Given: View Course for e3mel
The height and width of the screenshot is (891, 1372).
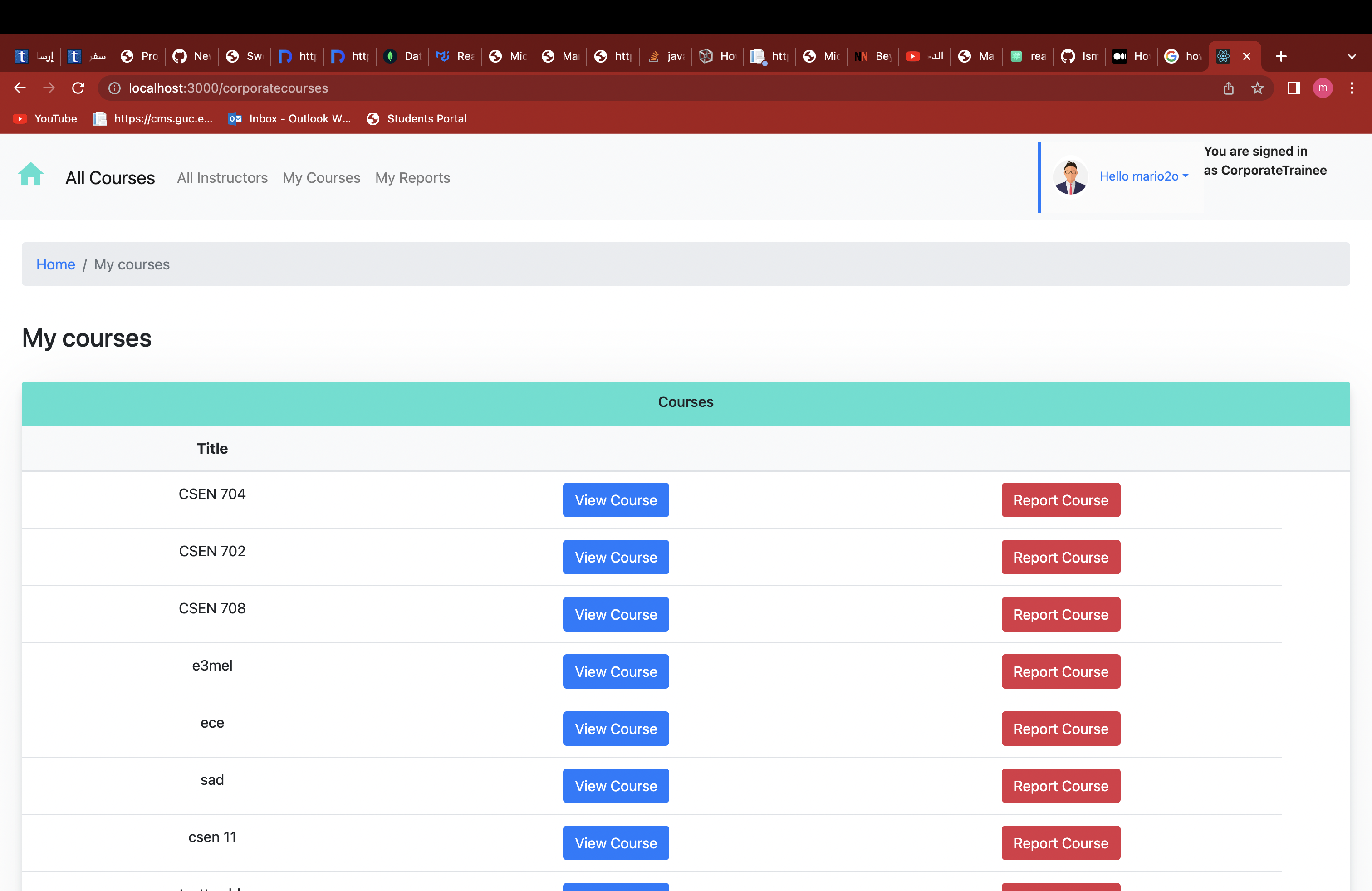Looking at the screenshot, I should tap(616, 671).
